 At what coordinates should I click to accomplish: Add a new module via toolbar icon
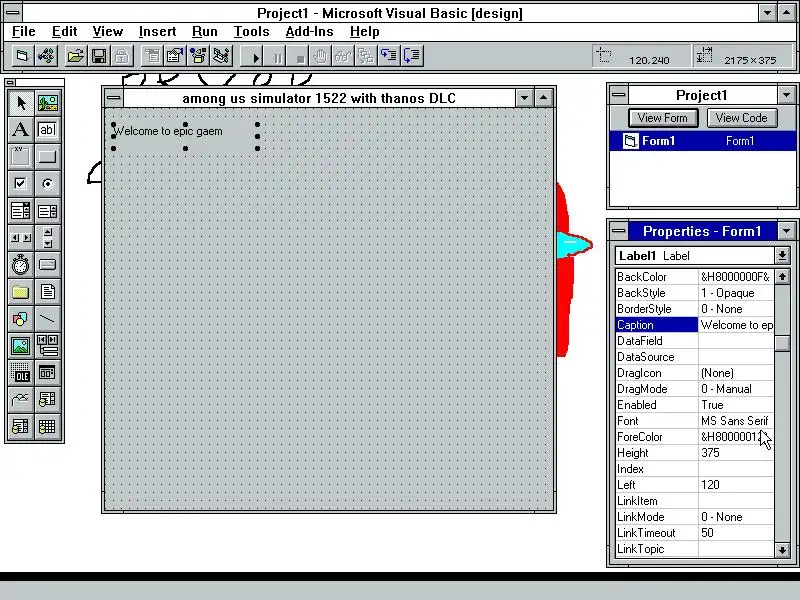coord(46,56)
